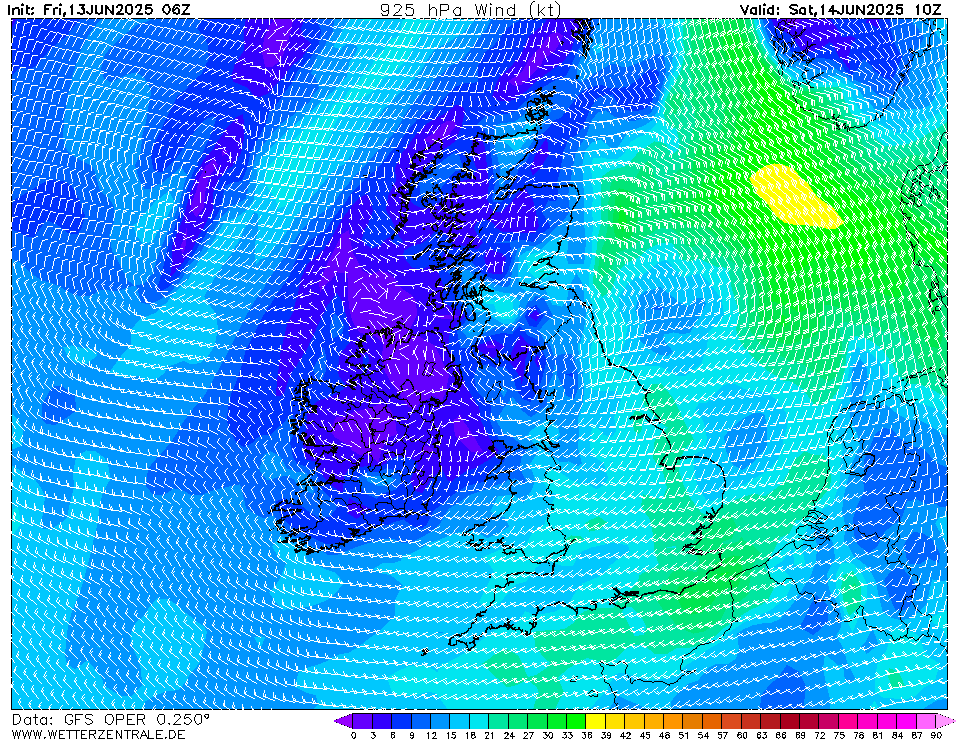
Task: Click the '72' legend scale value
Action: point(820,735)
